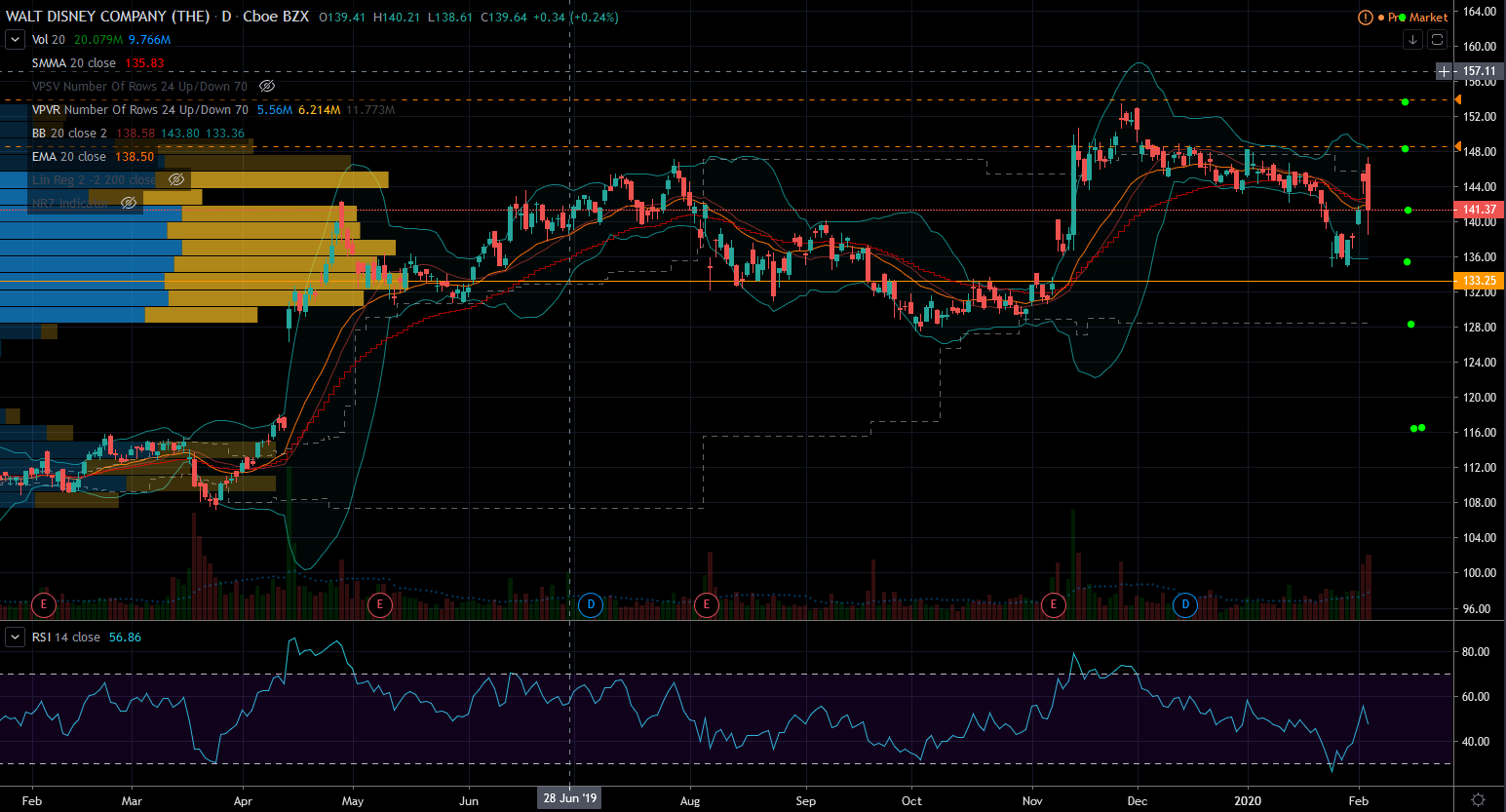Click the Dec label on time axis
The width and height of the screenshot is (1506, 812).
pyautogui.click(x=1138, y=801)
